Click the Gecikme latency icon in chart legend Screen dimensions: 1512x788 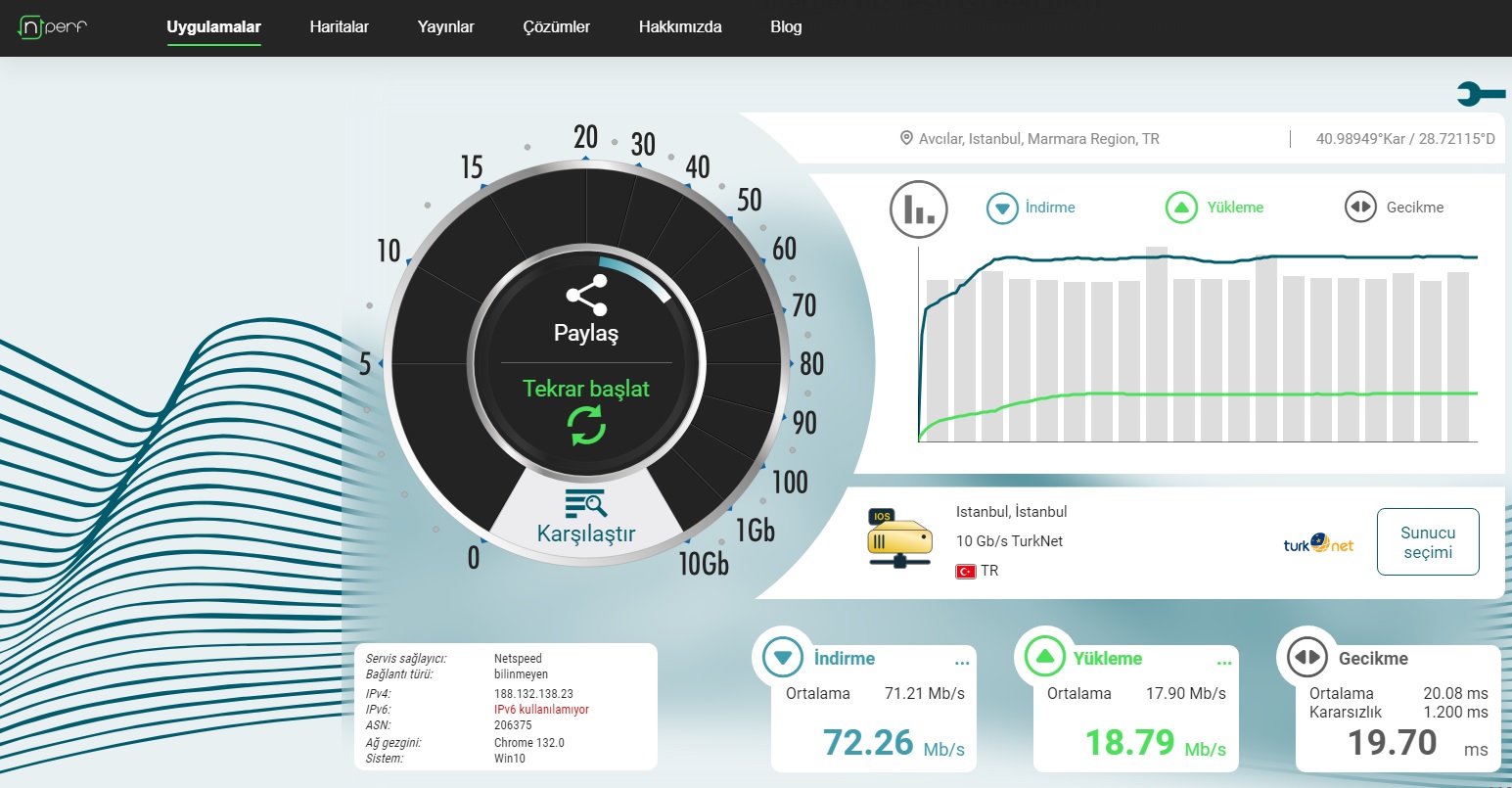[1360, 208]
